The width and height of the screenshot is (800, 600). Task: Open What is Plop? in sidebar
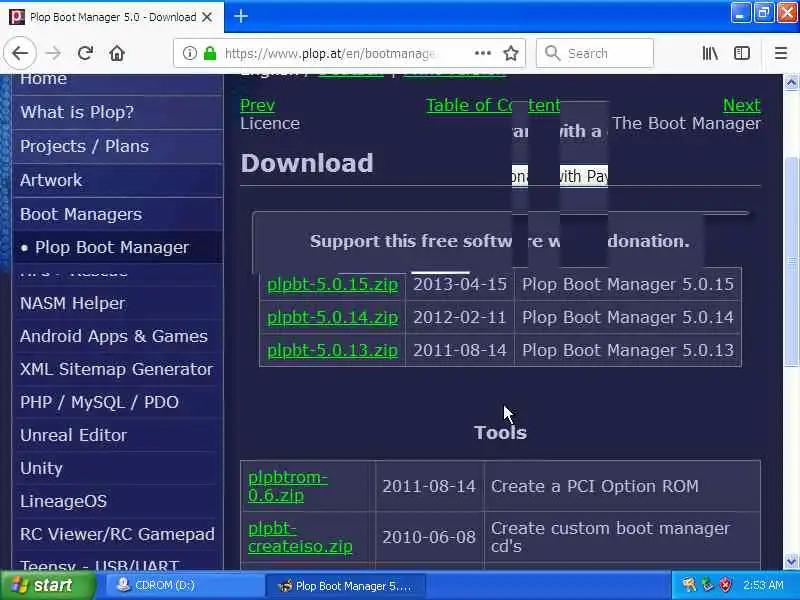pos(117,112)
